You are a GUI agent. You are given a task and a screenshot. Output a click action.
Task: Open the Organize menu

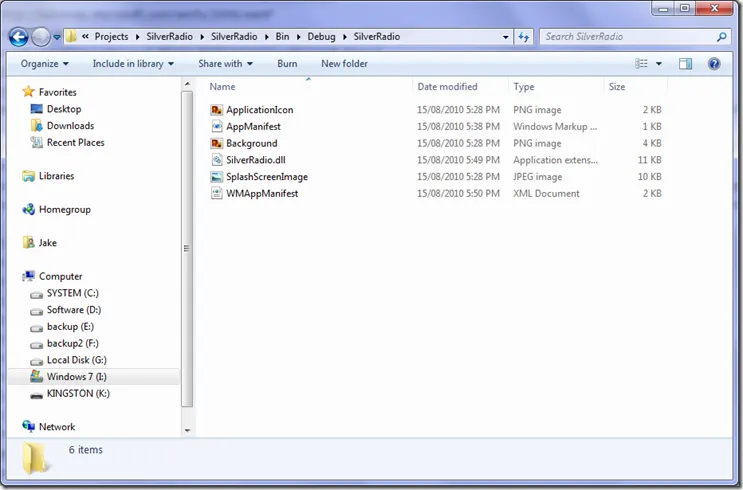pyautogui.click(x=45, y=64)
